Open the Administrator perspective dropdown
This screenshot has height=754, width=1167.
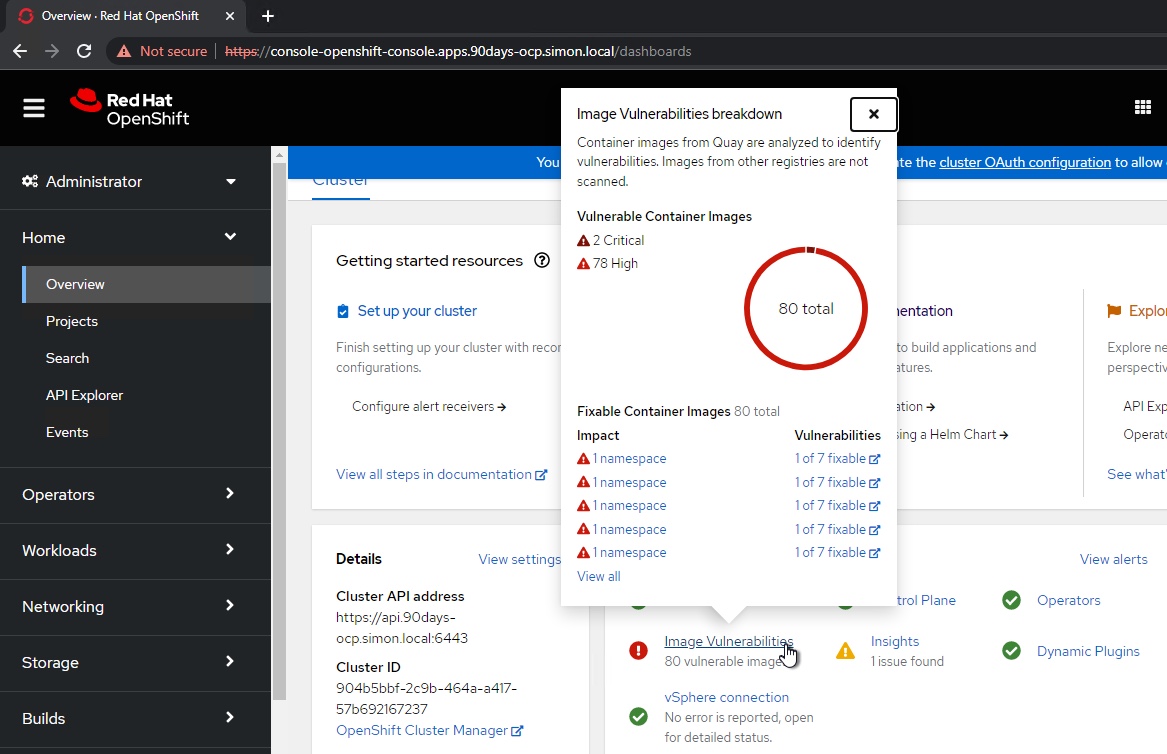(x=134, y=182)
